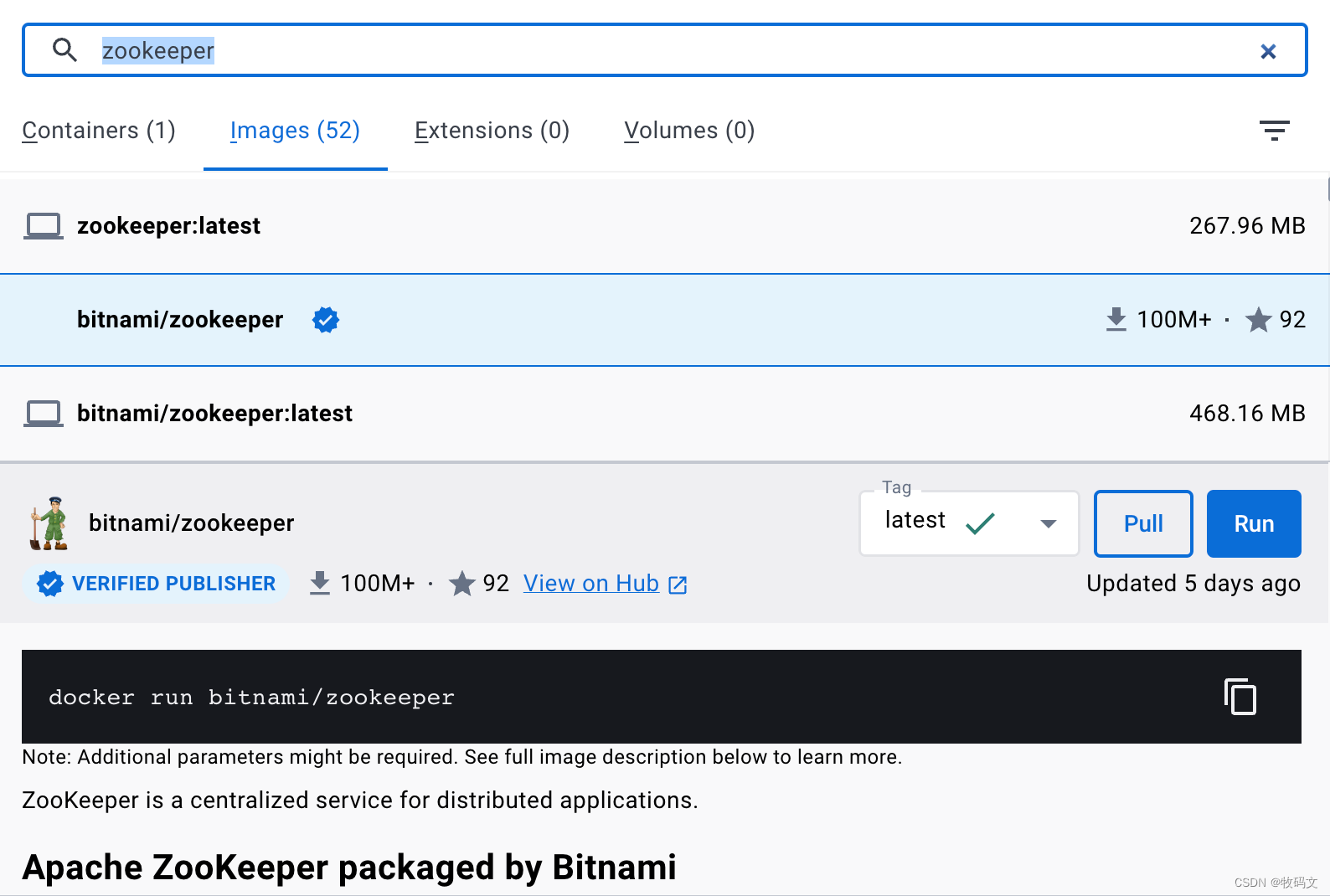This screenshot has height=896, width=1330.
Task: Select the highlighted bitnami/zookeeper Hub result
Action: click(665, 320)
